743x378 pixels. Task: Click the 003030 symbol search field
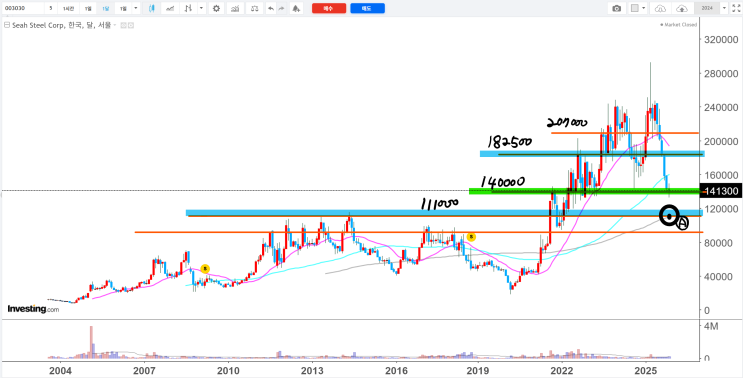23,8
